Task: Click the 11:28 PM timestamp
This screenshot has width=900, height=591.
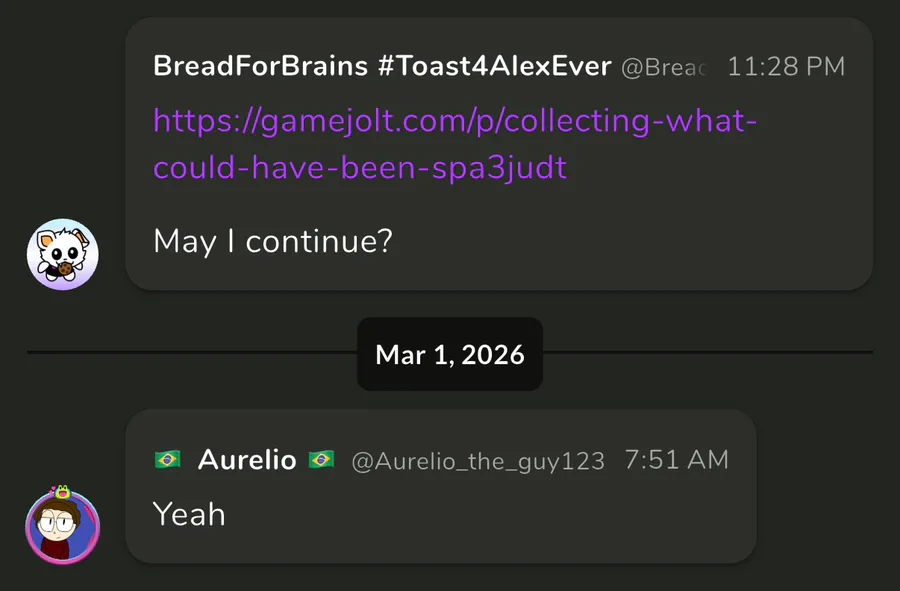Action: click(786, 67)
